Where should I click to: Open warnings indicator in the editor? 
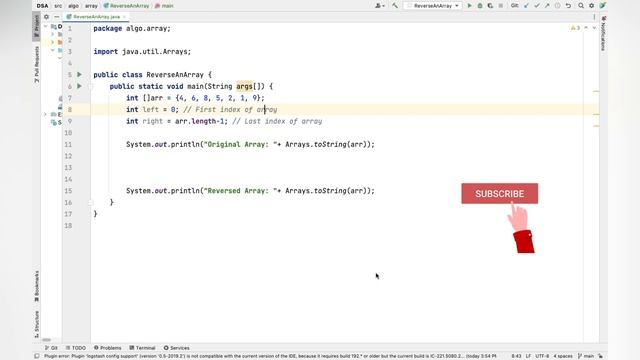(575, 28)
